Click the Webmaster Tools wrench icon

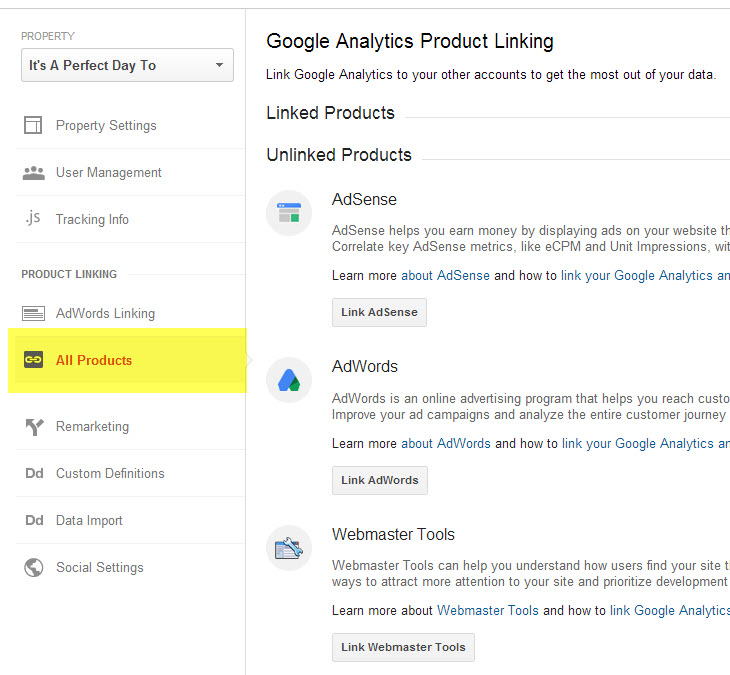(289, 548)
